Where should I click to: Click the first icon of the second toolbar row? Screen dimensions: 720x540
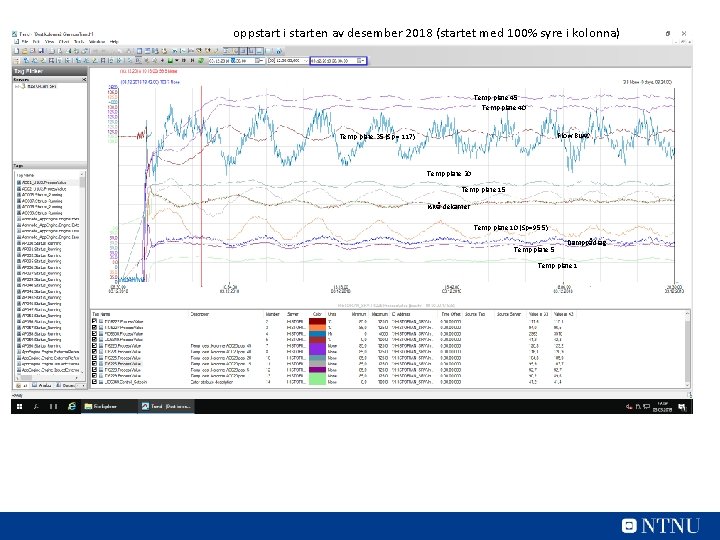pos(17,61)
